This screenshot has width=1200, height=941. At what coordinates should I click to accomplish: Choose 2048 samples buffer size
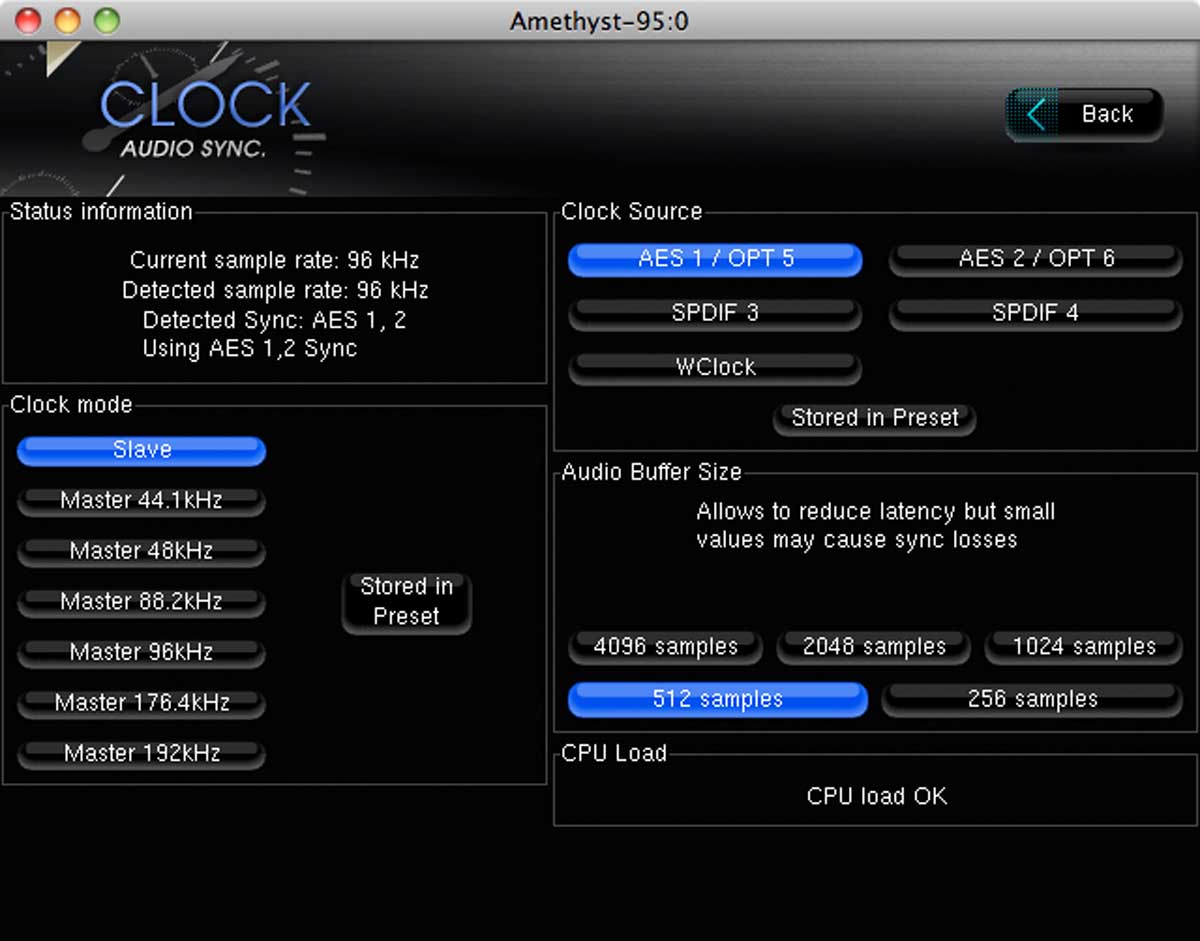click(874, 647)
